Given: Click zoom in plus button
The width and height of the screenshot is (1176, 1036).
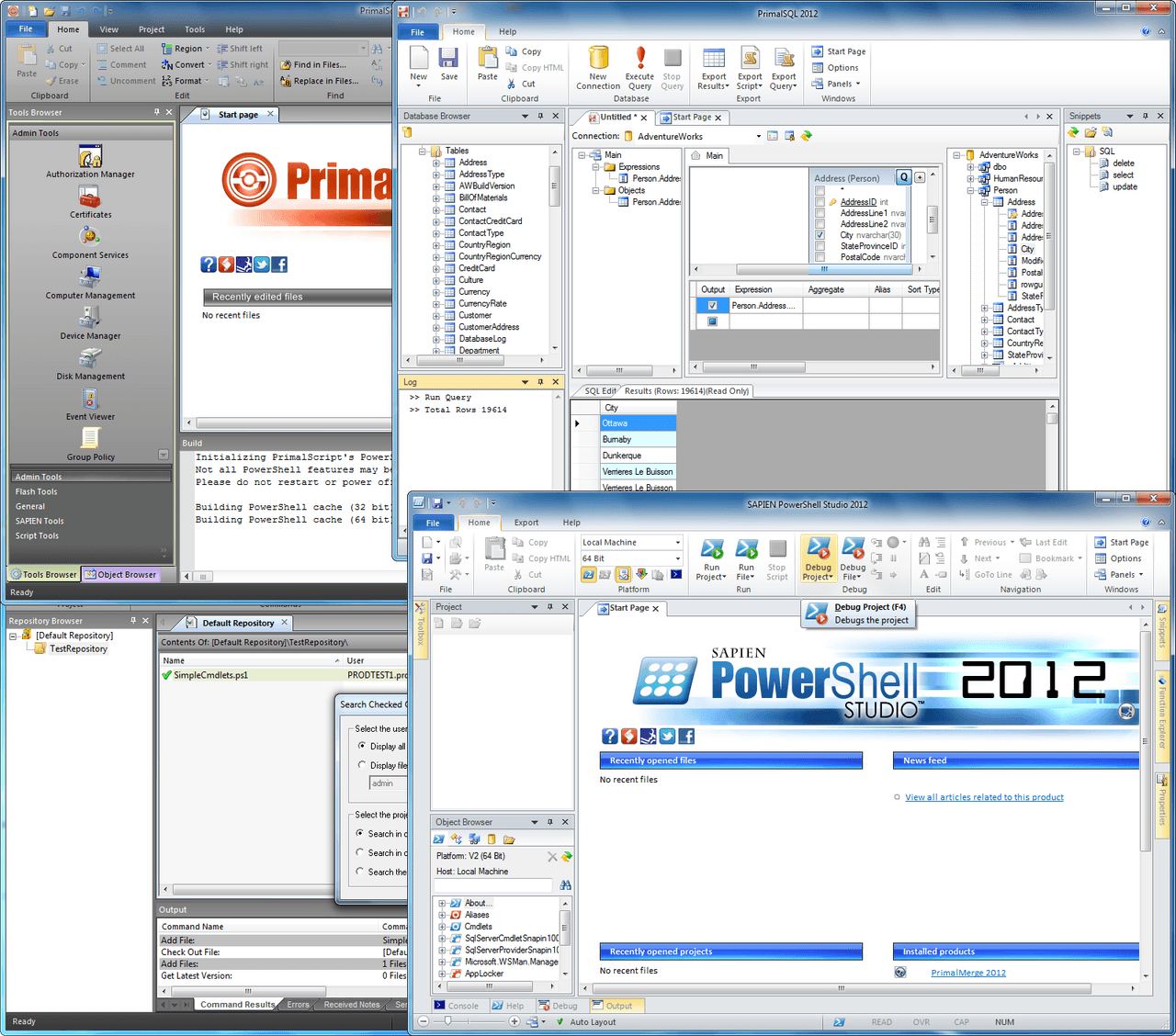Looking at the screenshot, I should pyautogui.click(x=514, y=1021).
